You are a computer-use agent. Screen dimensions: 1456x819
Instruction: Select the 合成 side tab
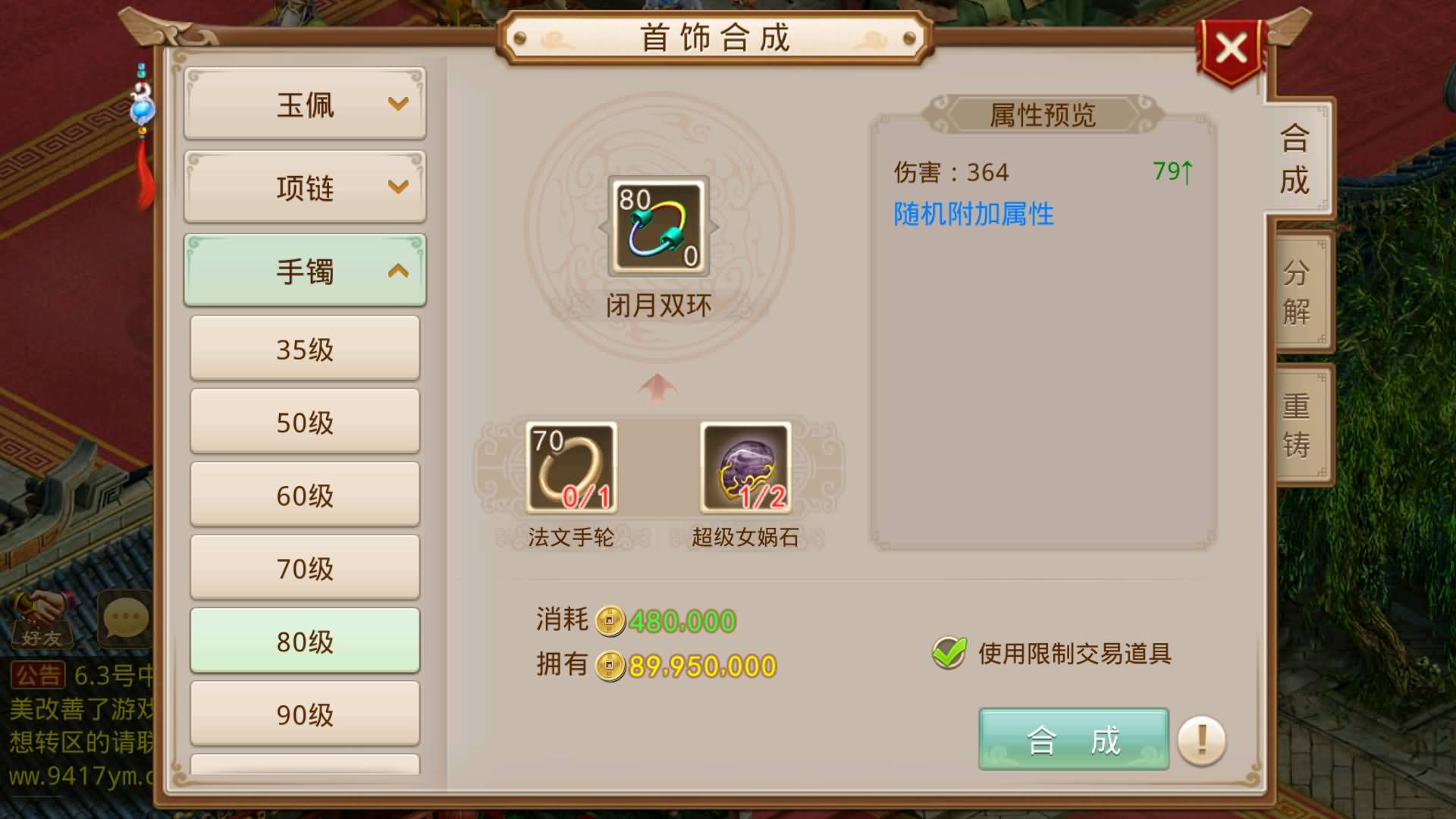pos(1295,159)
